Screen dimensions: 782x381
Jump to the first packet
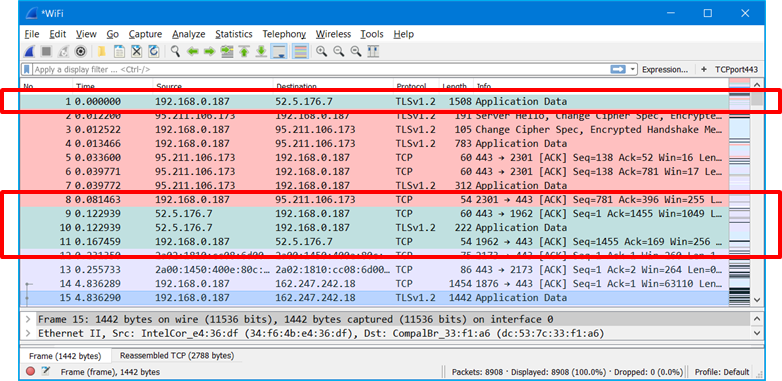[x=244, y=51]
